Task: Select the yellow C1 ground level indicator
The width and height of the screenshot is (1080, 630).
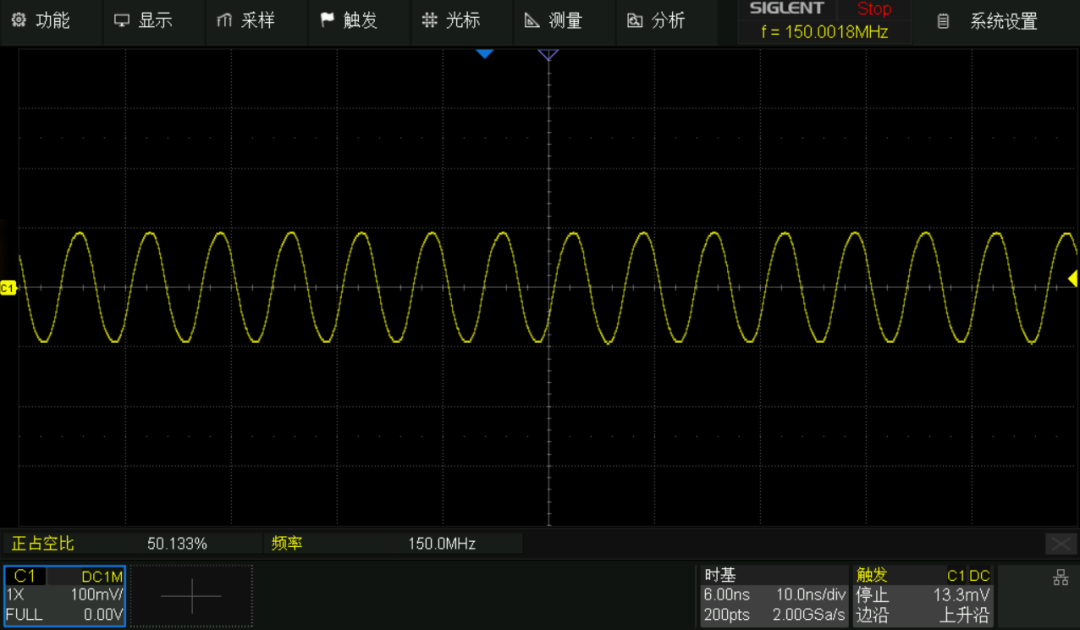Action: coord(8,288)
